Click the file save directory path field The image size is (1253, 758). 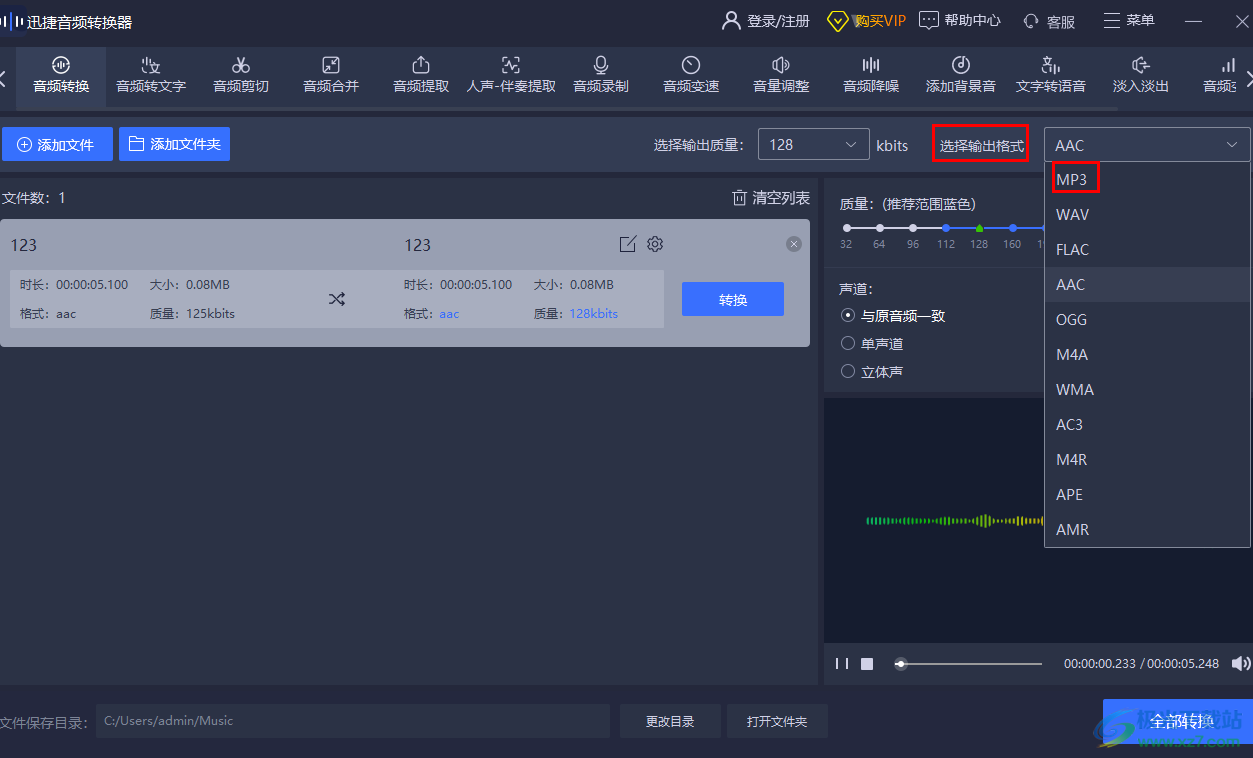[353, 721]
